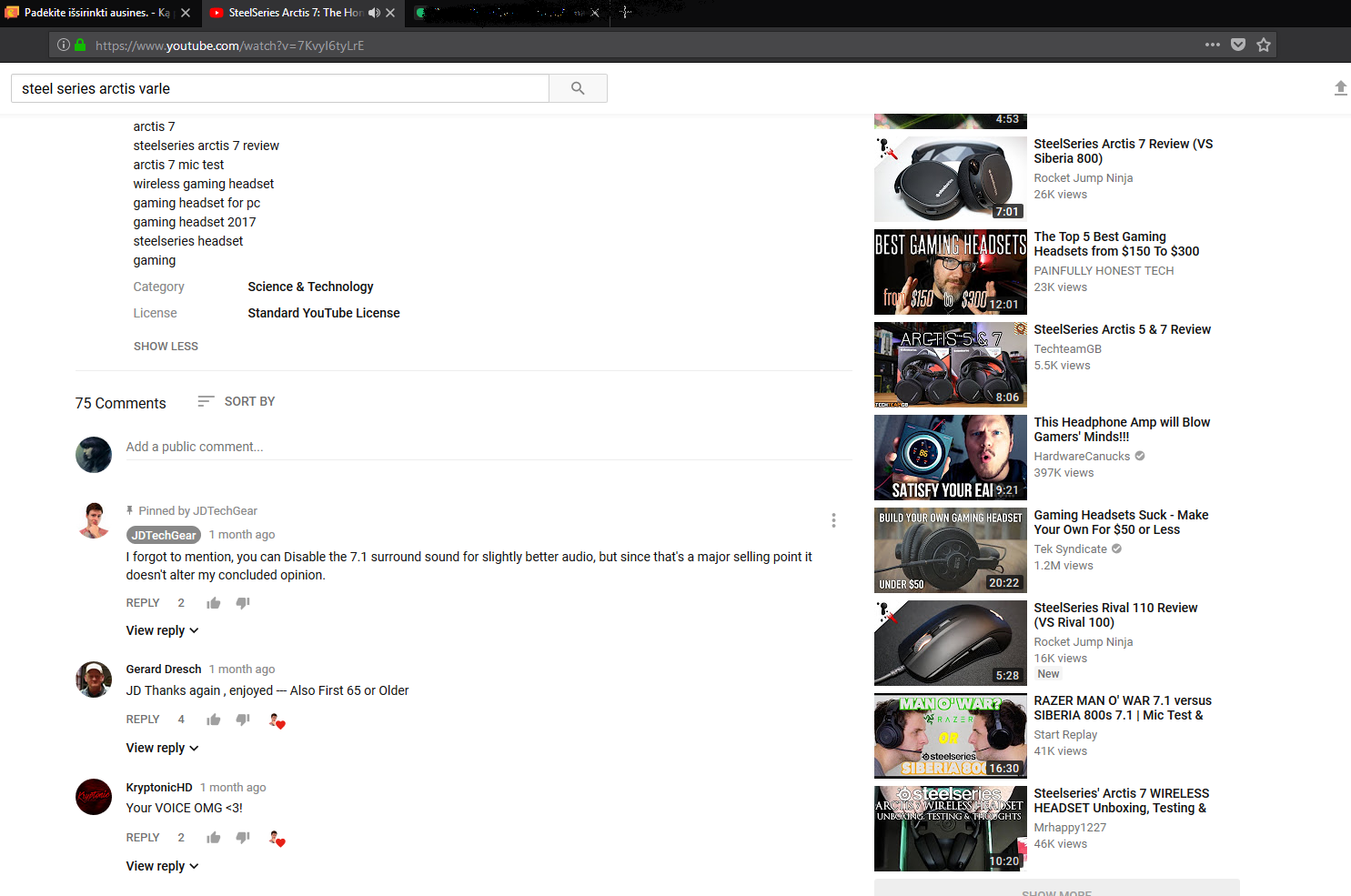1351x896 pixels.
Task: Click the '1 month ago' timestamp on Gerard's comment
Action: coord(242,669)
